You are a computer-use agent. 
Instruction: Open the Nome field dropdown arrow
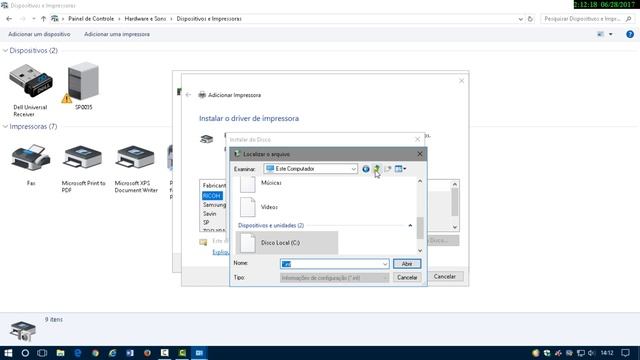coord(385,264)
